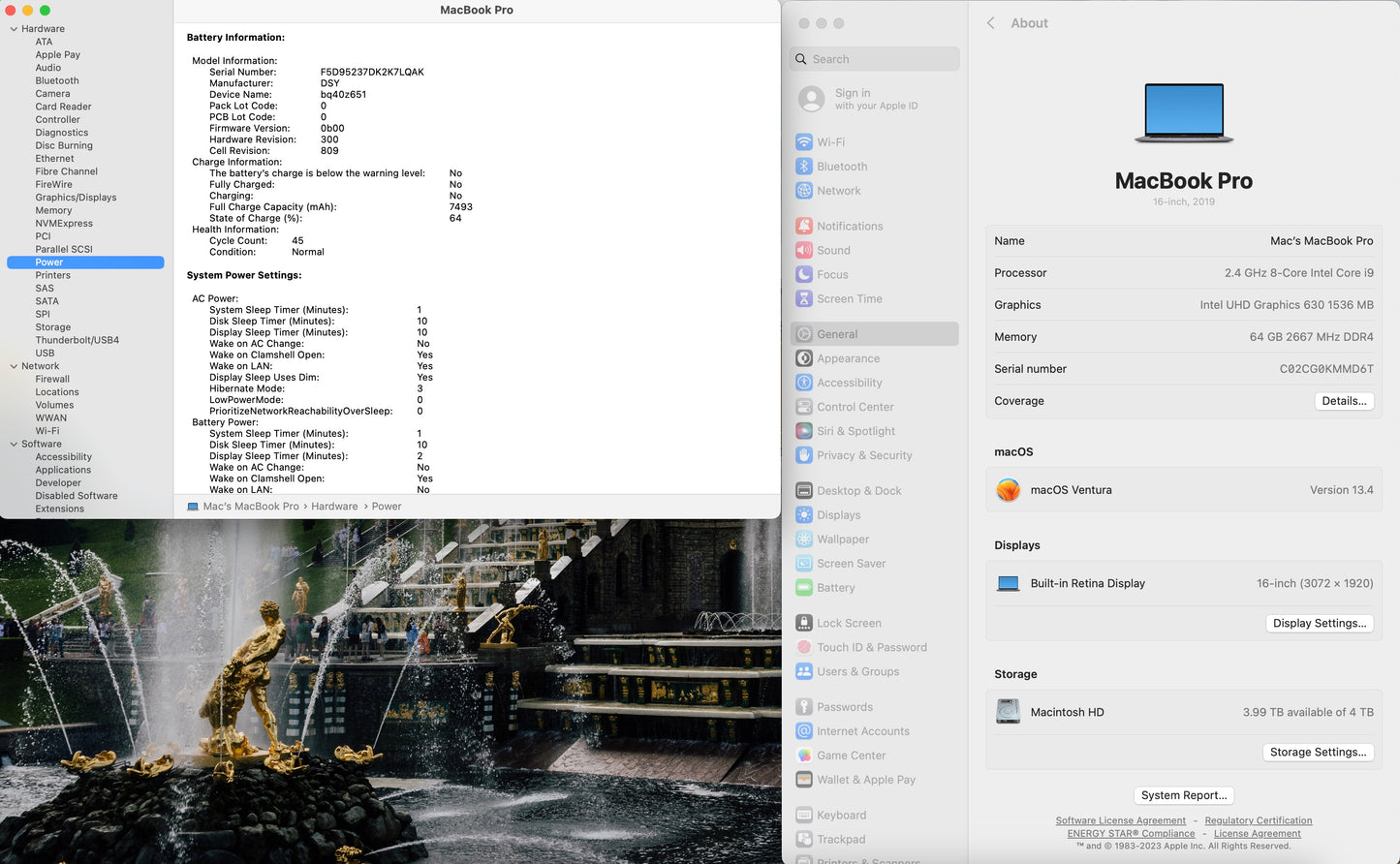Select the Bluetooth icon in System Settings
The image size is (1400, 864).
point(804,167)
